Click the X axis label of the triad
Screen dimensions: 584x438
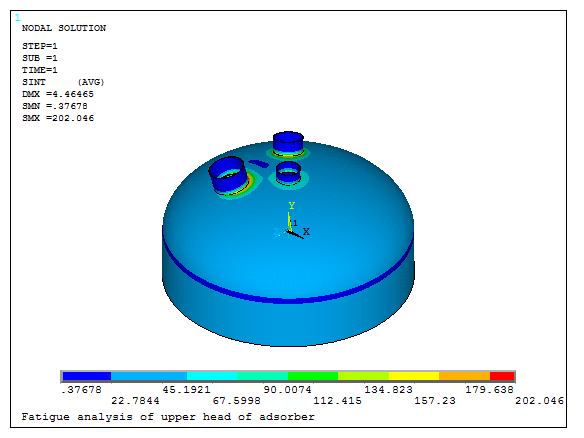tap(306, 232)
